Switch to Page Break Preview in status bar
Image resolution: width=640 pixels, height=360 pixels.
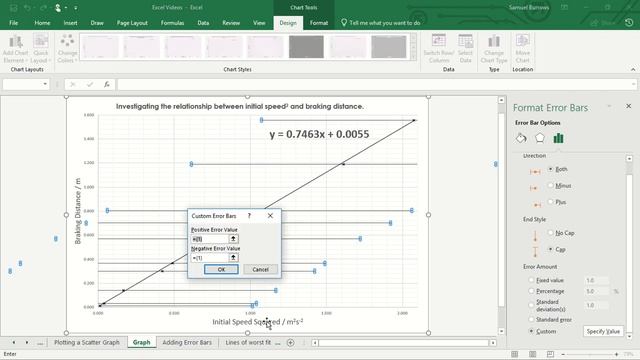point(550,354)
